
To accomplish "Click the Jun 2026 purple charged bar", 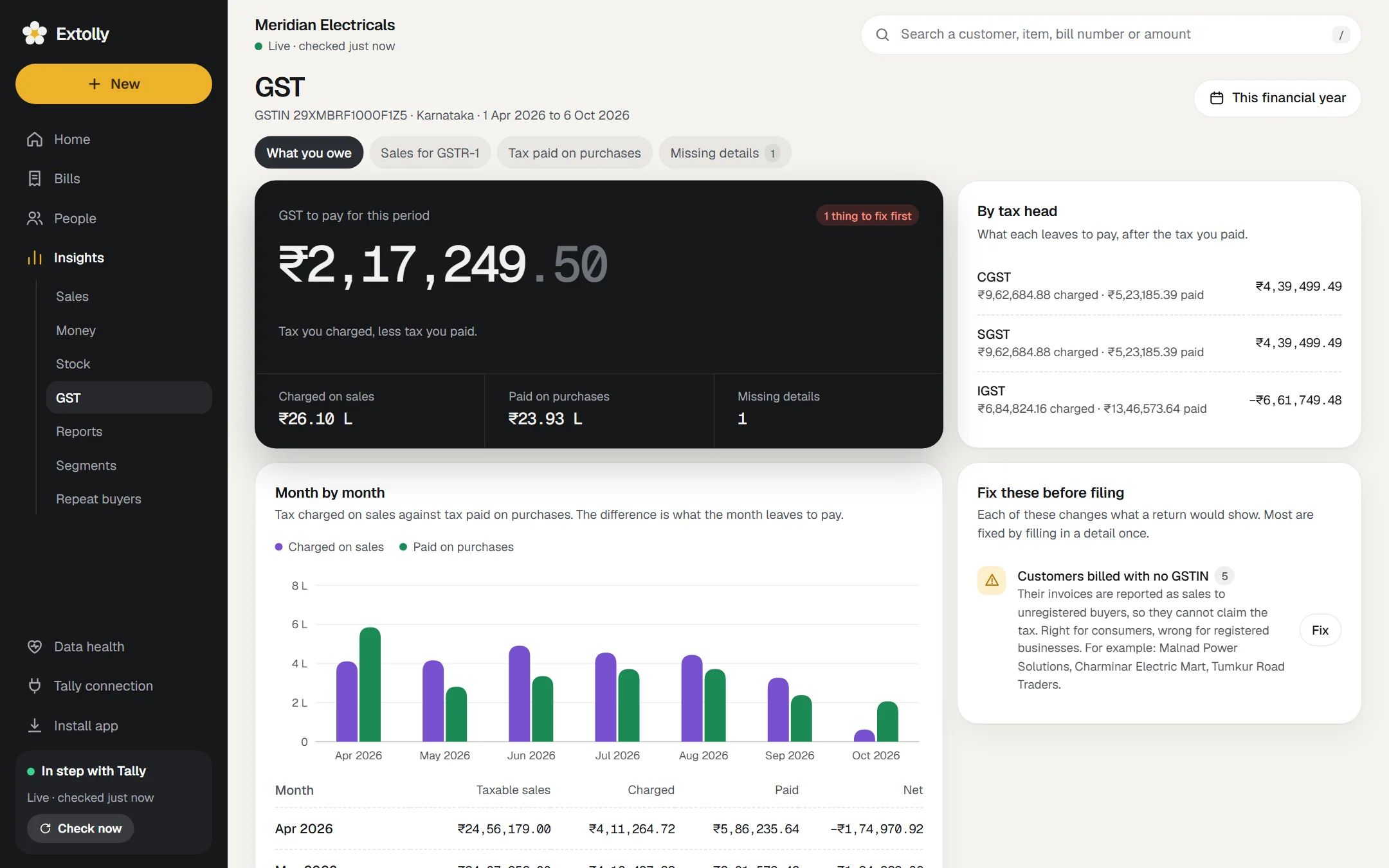I will (x=519, y=694).
